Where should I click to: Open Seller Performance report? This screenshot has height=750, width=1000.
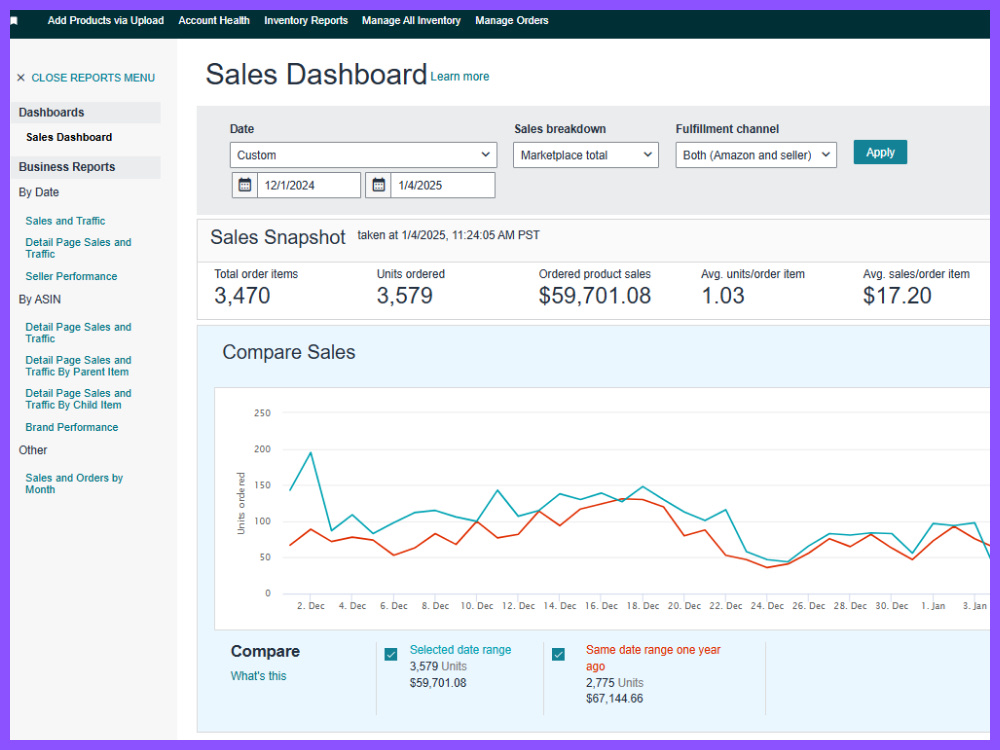(x=71, y=276)
